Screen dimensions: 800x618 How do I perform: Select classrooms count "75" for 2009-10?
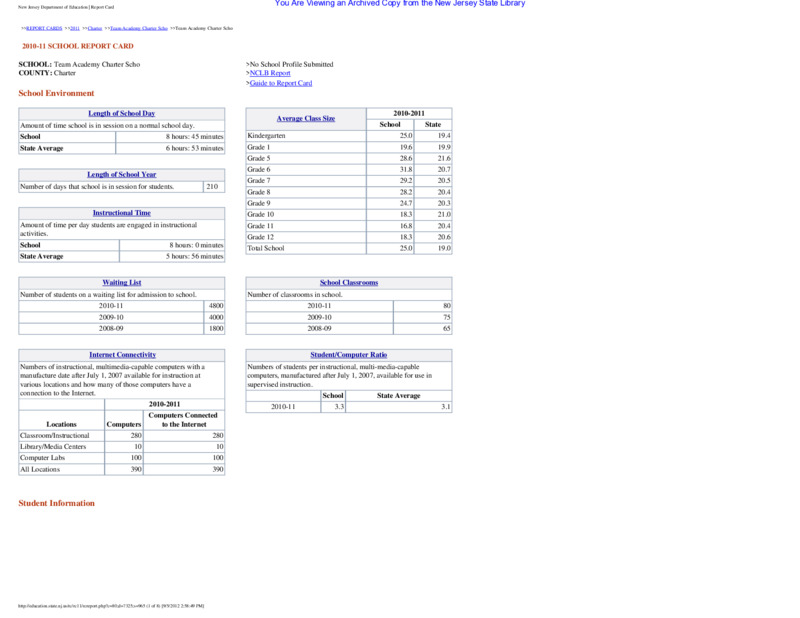447,317
